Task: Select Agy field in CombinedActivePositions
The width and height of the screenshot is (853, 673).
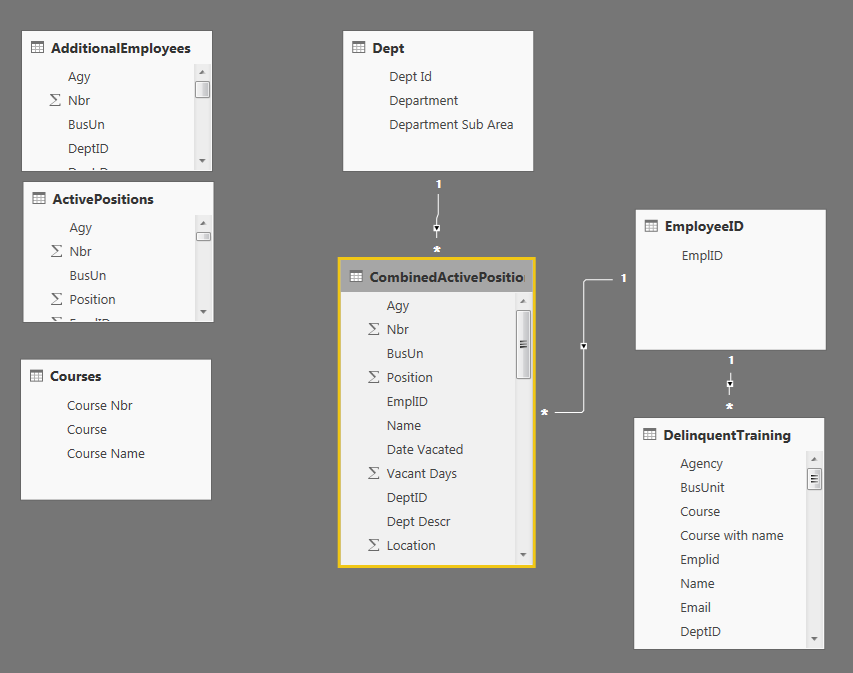Action: click(x=398, y=306)
